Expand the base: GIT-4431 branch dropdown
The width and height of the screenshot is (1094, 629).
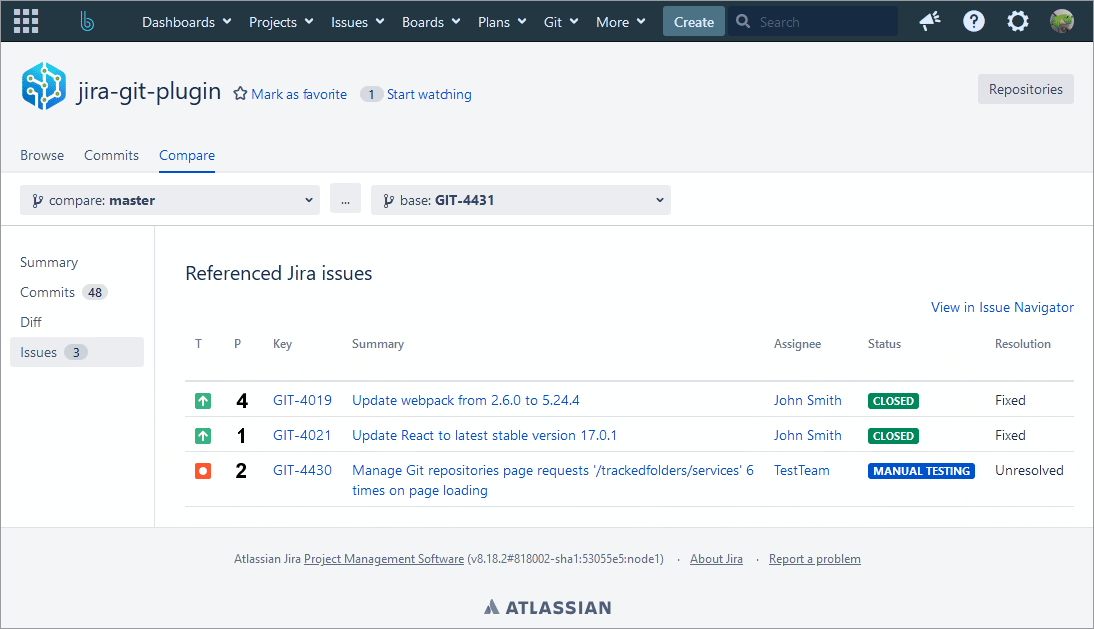(x=520, y=200)
